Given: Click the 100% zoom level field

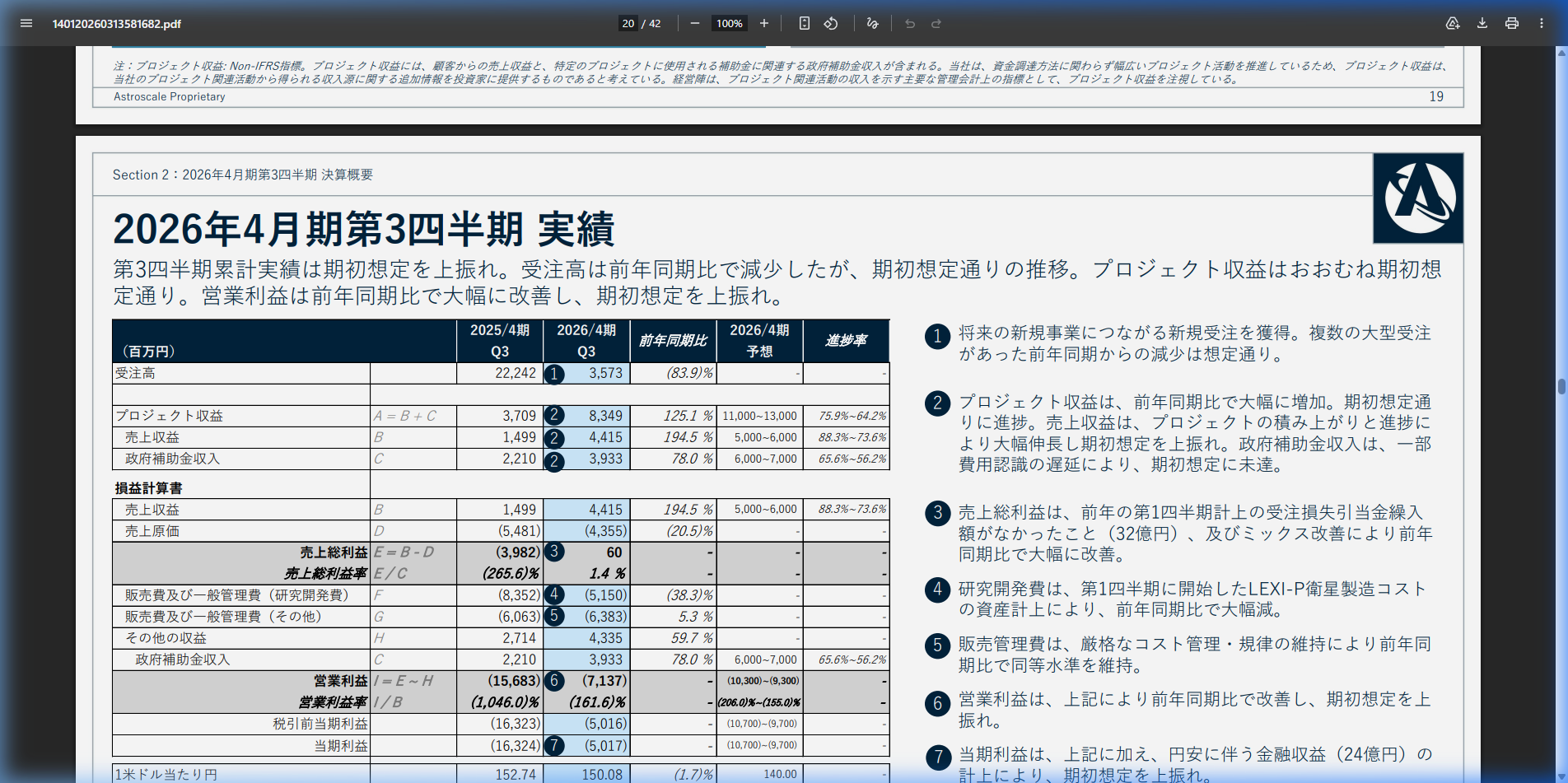Looking at the screenshot, I should pyautogui.click(x=729, y=23).
